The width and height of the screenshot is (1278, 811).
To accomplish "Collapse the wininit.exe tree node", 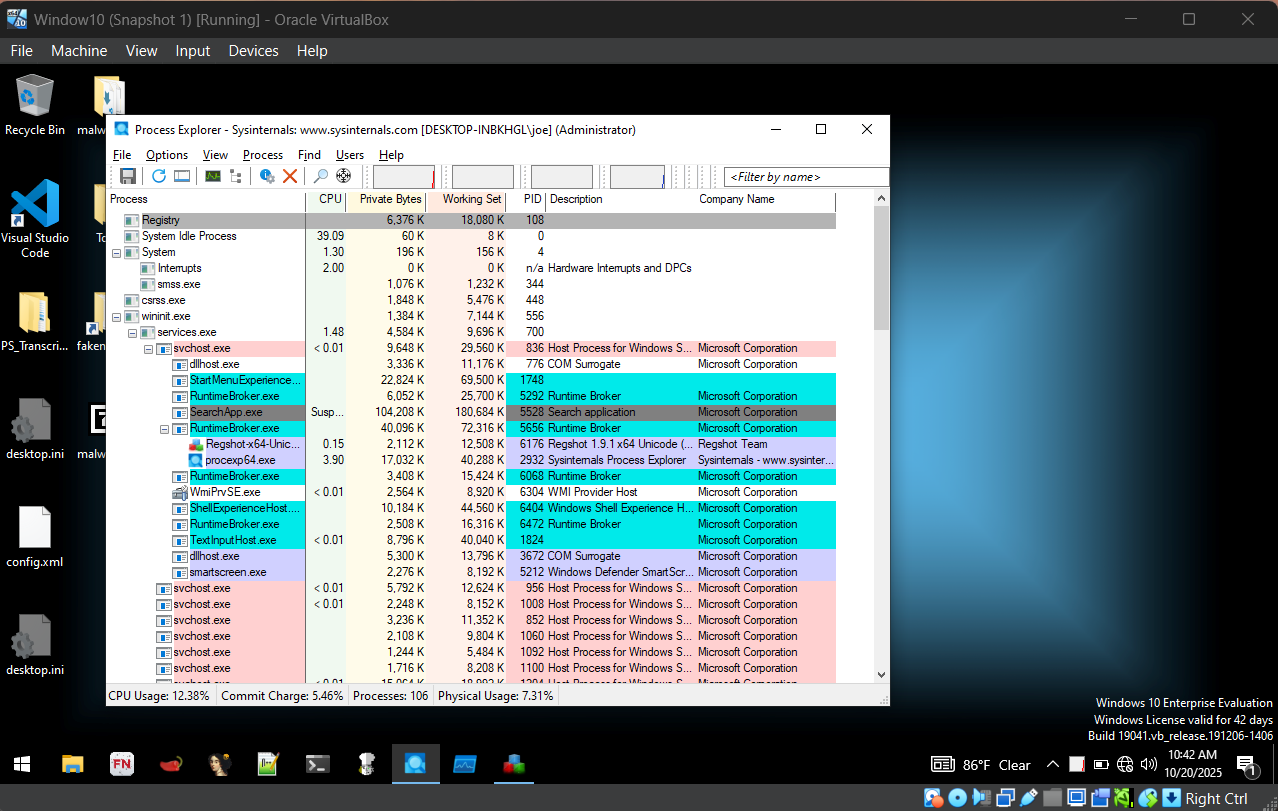I will [116, 316].
